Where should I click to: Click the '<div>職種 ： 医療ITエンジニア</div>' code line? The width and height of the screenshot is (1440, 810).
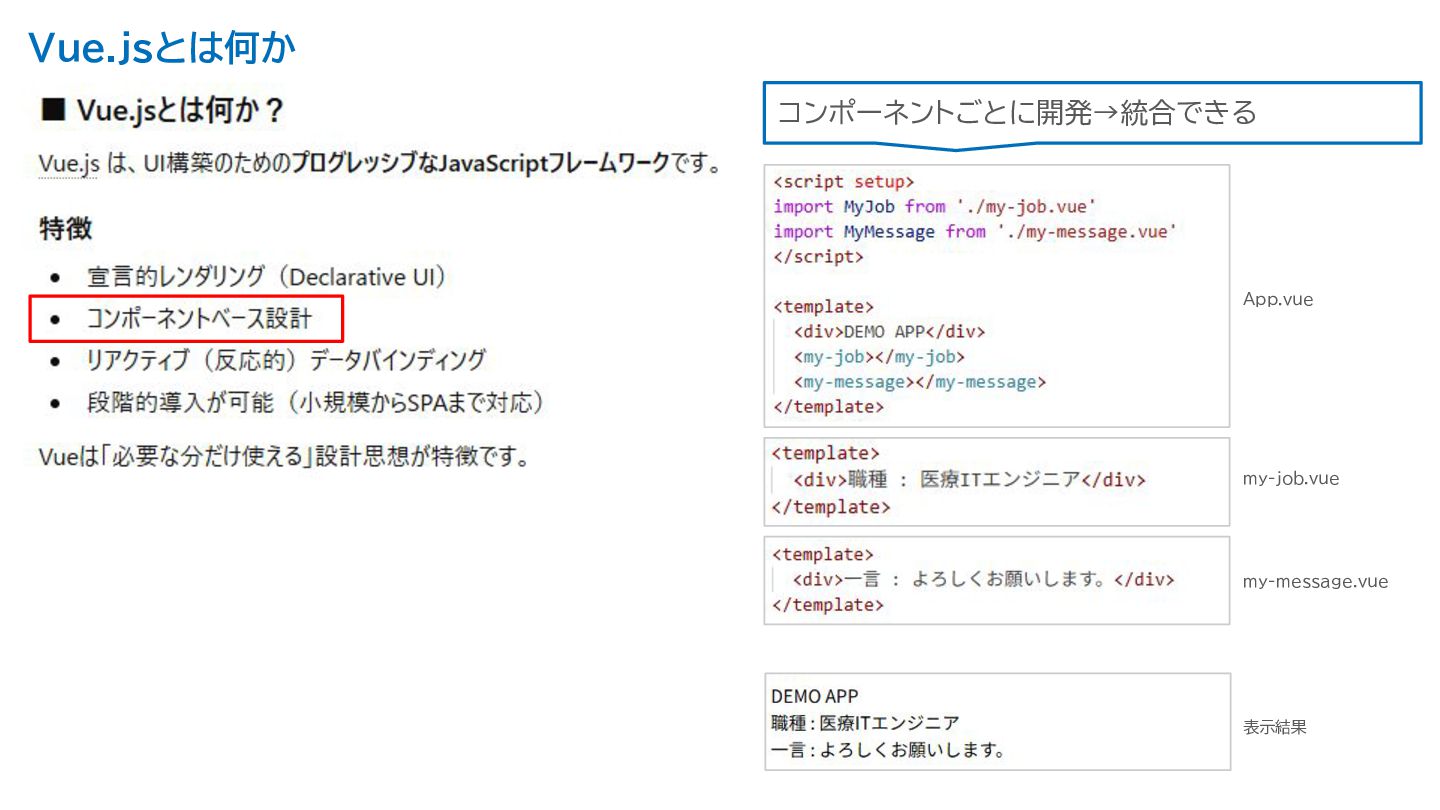tap(969, 479)
